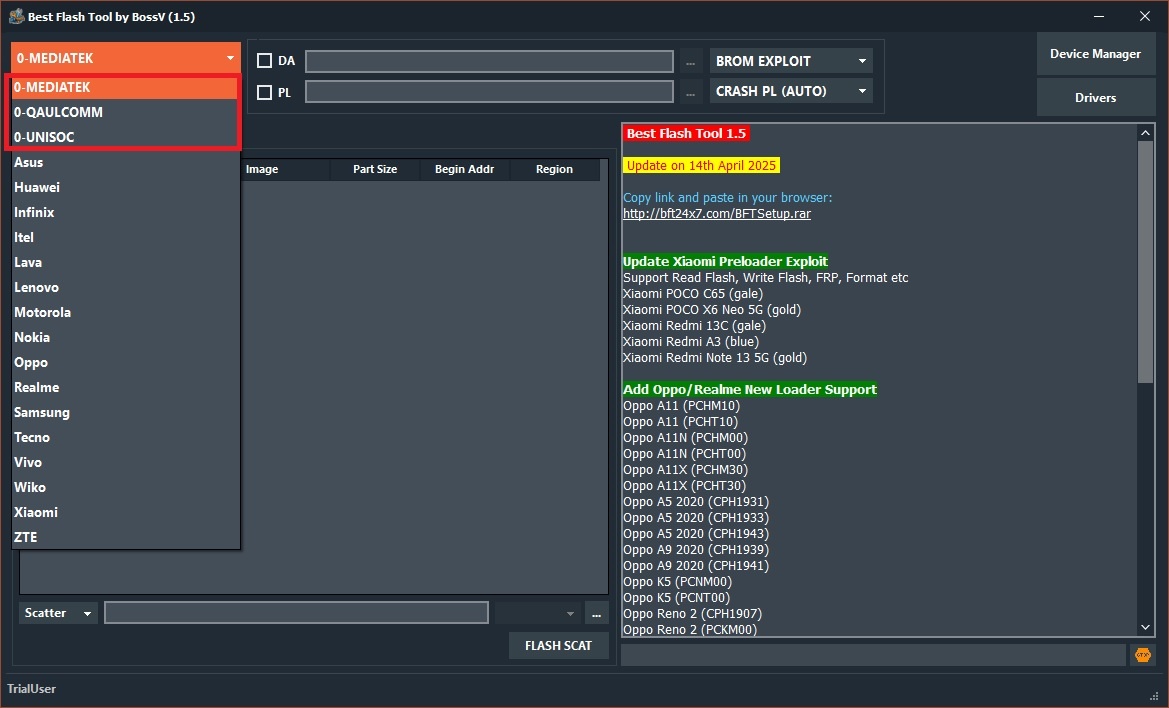Choose Xiaomi in the brand list
Image resolution: width=1169 pixels, height=708 pixels.
pyautogui.click(x=125, y=512)
